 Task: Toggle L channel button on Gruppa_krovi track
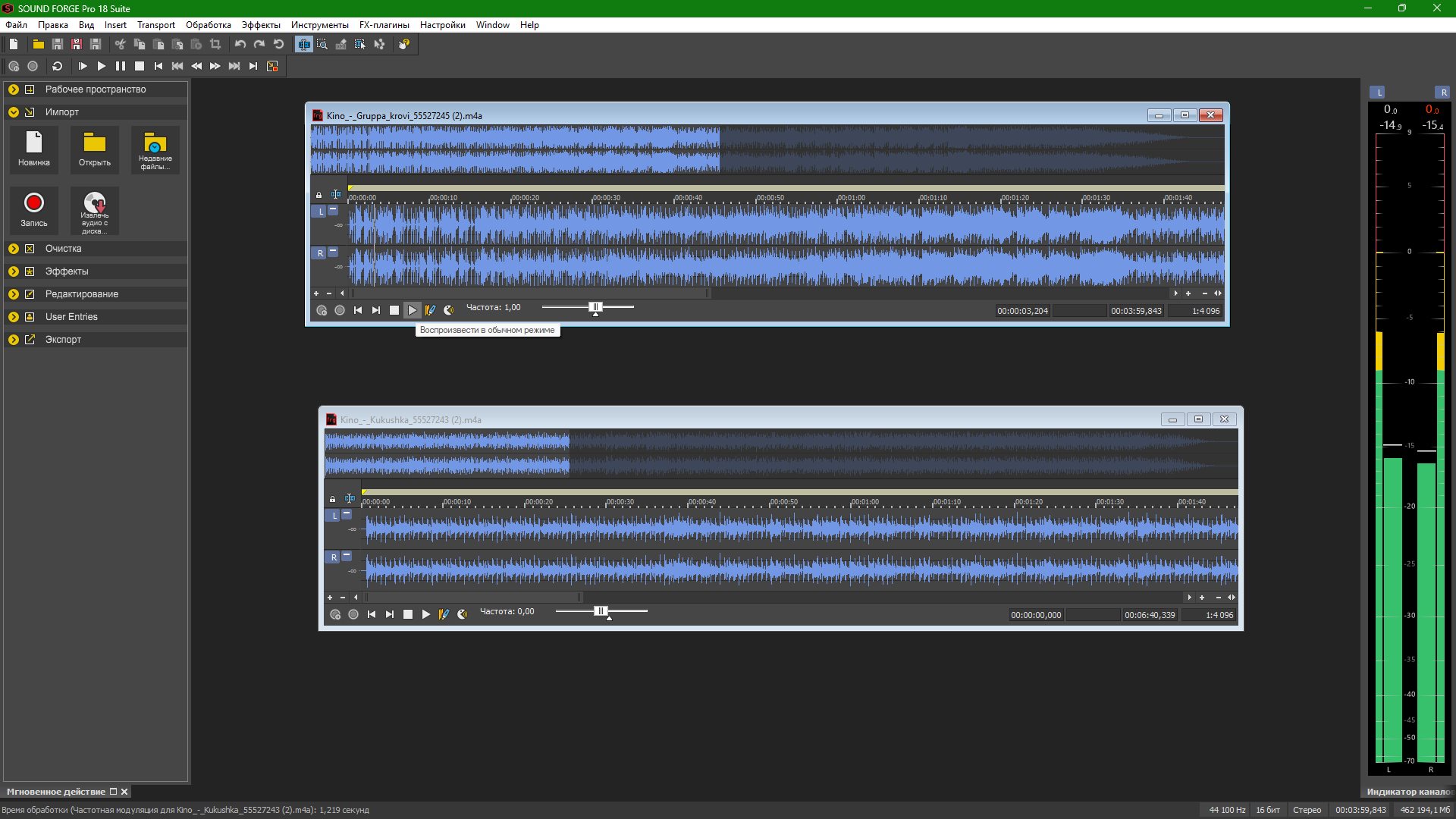(x=321, y=212)
